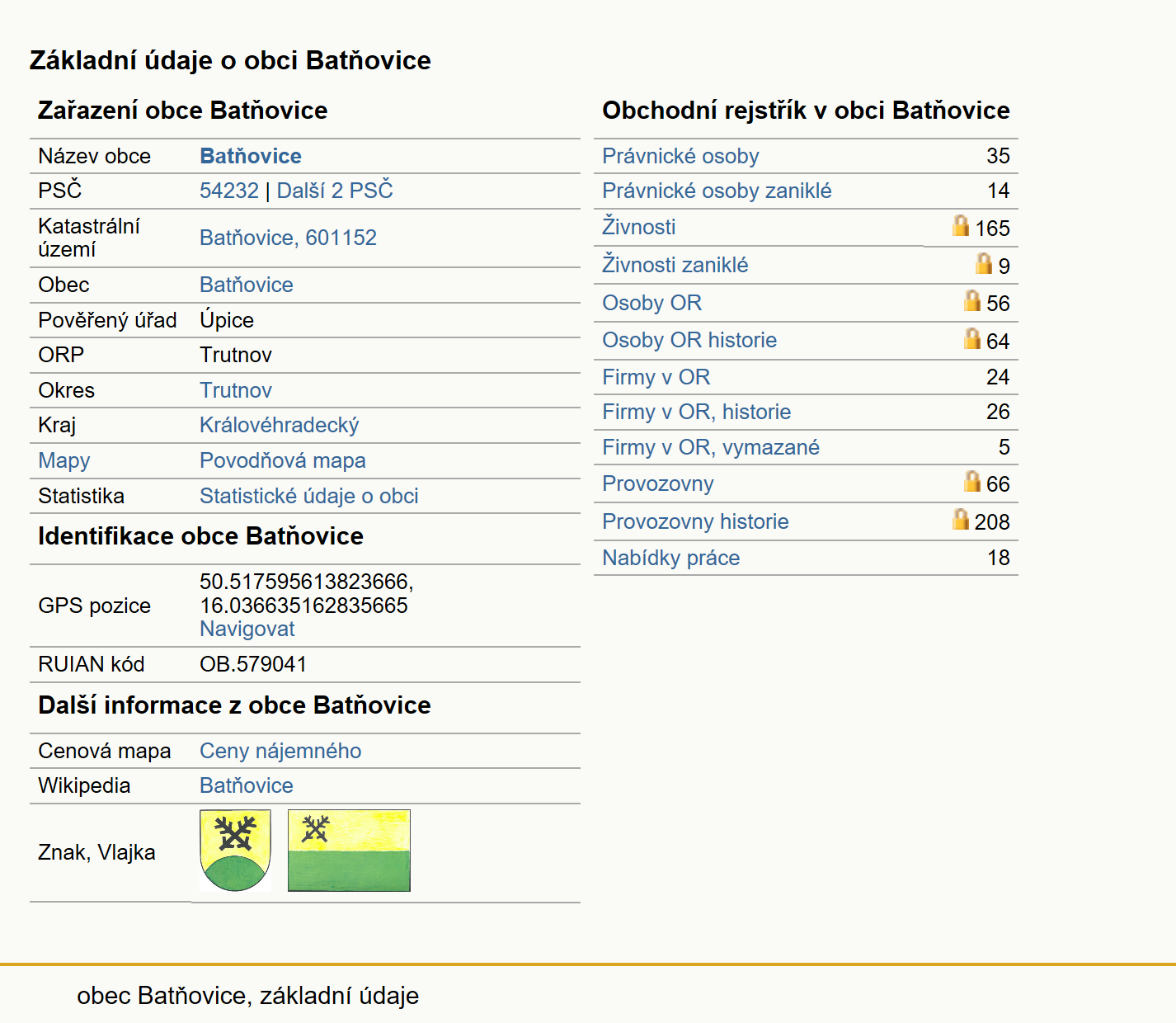Open the Živnosti zaniklé link
Screen dimensions: 1176x1023
tap(675, 265)
